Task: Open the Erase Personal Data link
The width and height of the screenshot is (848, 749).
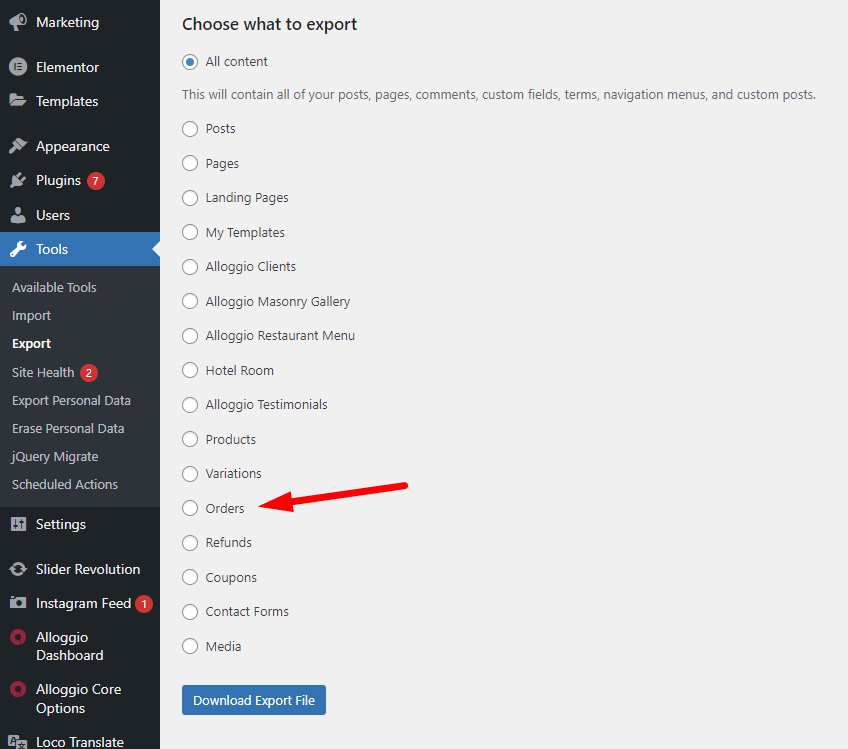Action: coord(68,429)
